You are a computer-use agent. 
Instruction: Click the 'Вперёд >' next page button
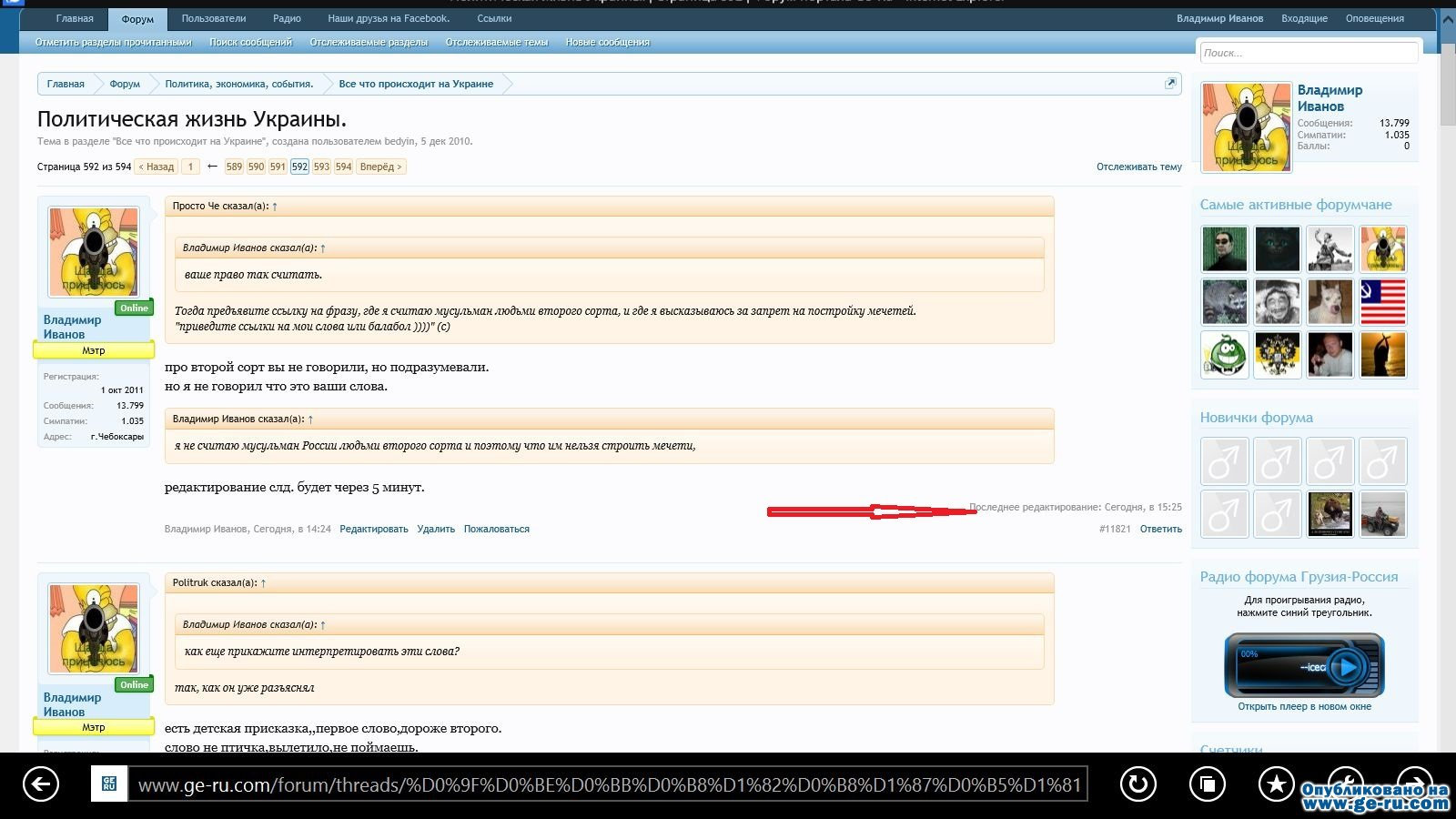point(380,167)
